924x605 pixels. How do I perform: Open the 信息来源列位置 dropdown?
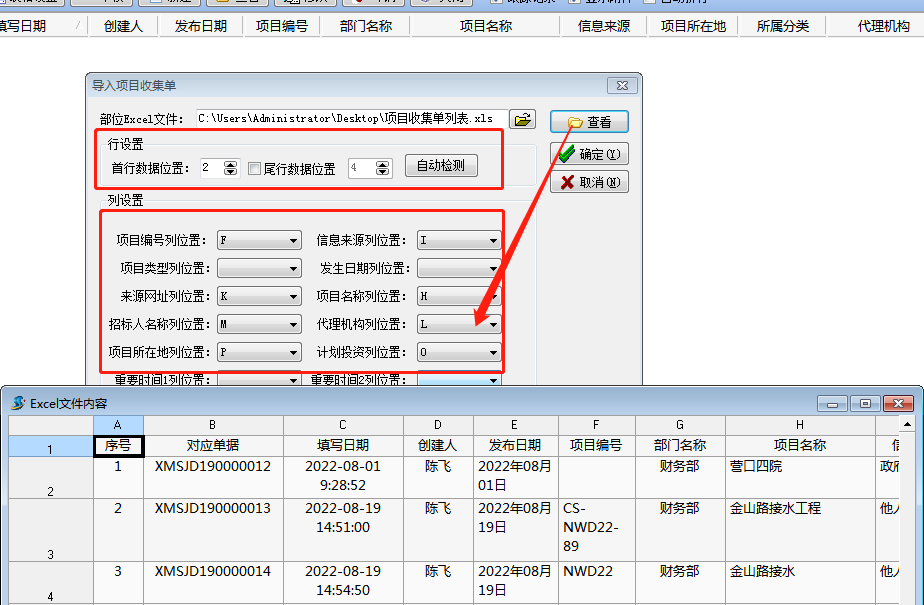tap(493, 241)
